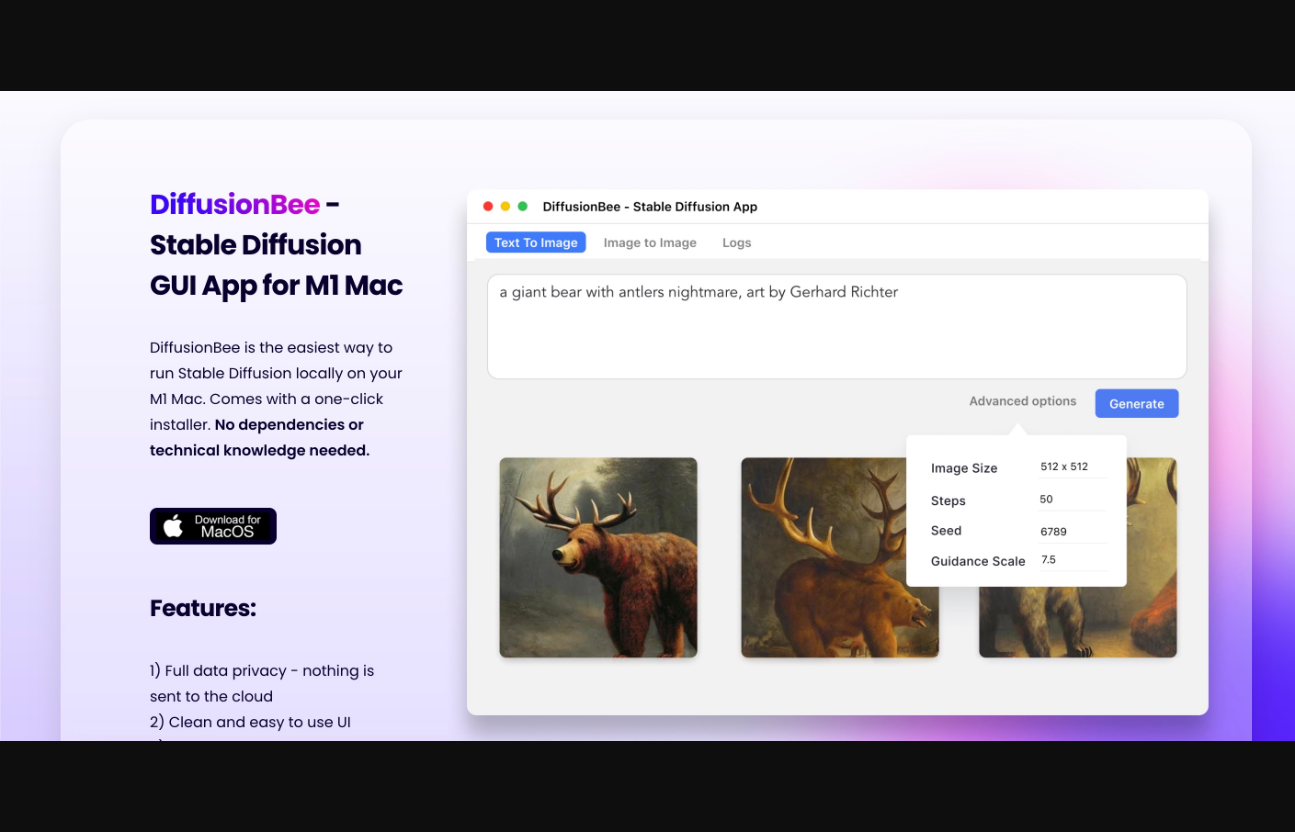Click the window title DiffusionBee - Stable Diffusion App
Screen dimensions: 1295x832
coord(650,207)
